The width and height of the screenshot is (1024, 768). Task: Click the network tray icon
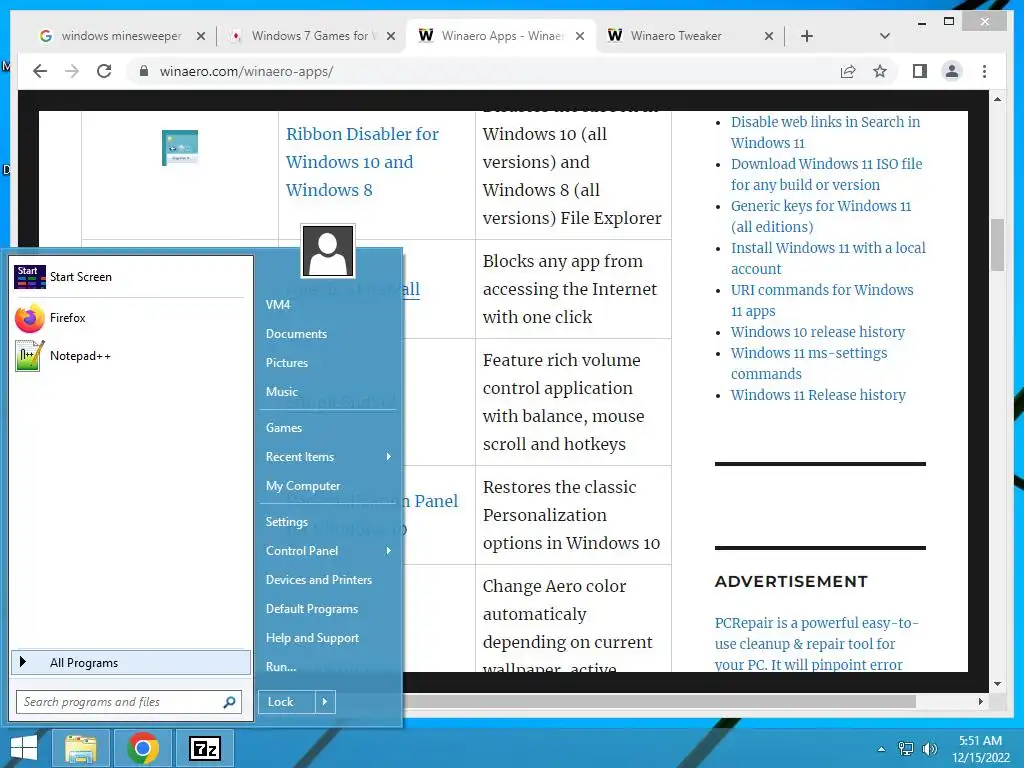click(x=906, y=749)
